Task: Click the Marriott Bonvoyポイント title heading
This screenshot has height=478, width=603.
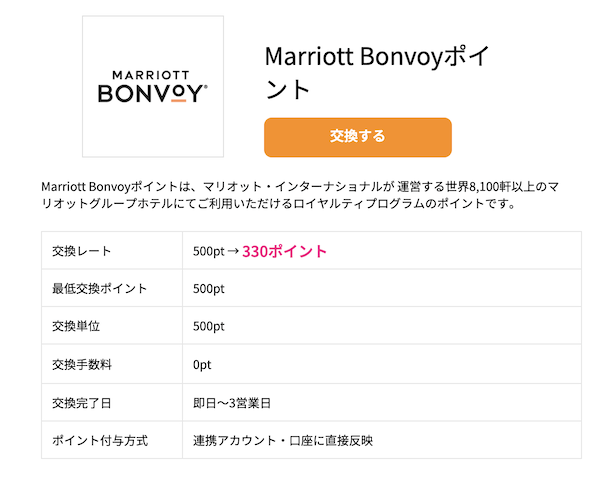Action: point(377,73)
